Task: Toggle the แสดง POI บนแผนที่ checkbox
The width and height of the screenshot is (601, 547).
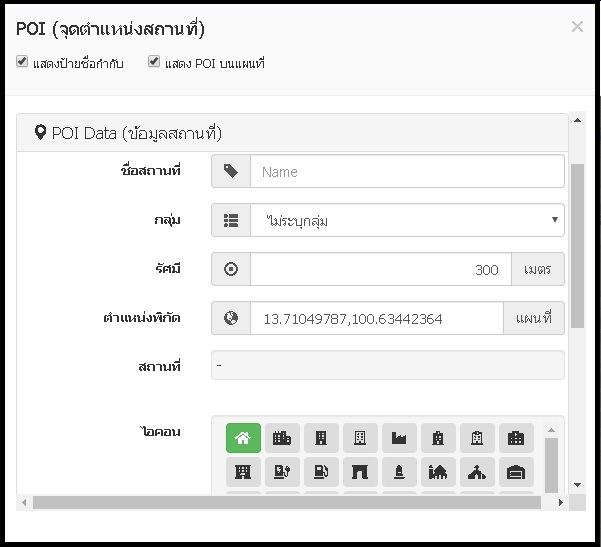Action: (x=154, y=61)
